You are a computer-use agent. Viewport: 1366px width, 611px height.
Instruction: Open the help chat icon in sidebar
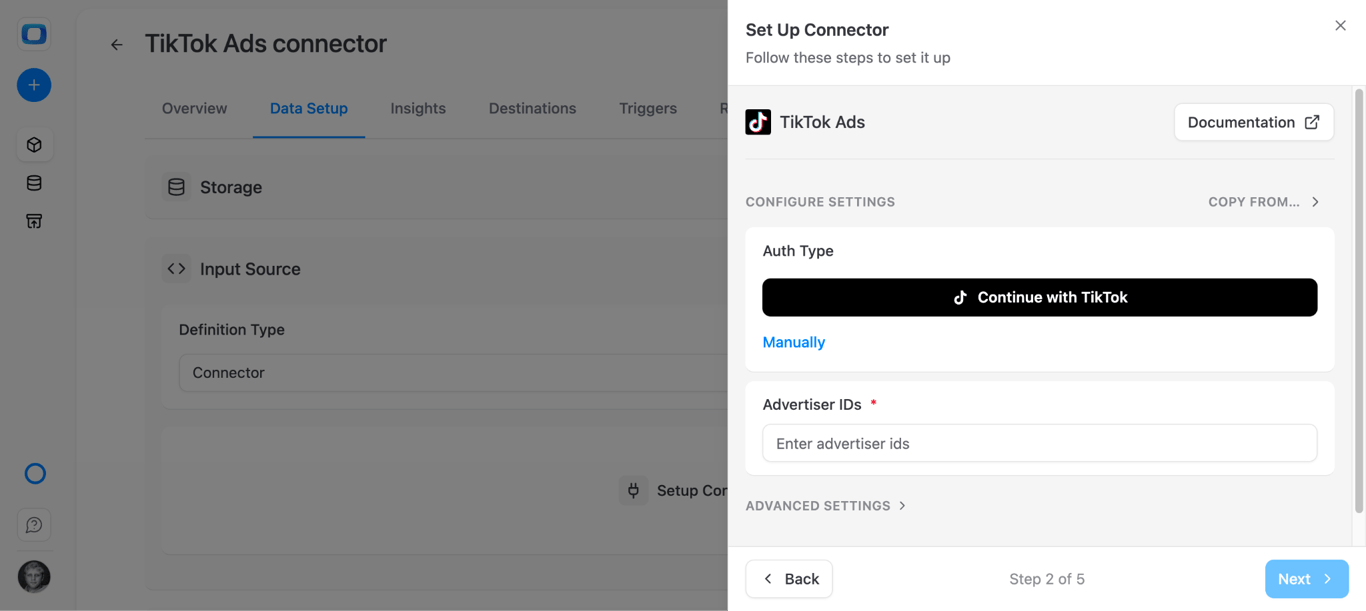[x=34, y=525]
